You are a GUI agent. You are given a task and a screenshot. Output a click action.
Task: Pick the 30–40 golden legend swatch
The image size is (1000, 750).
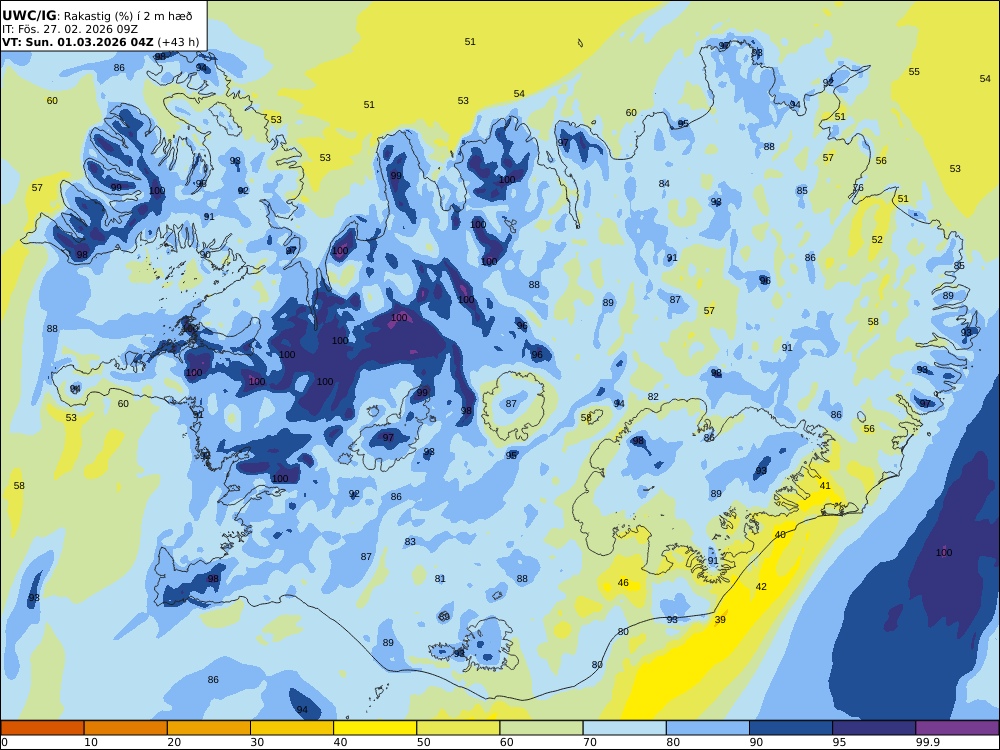[292, 728]
